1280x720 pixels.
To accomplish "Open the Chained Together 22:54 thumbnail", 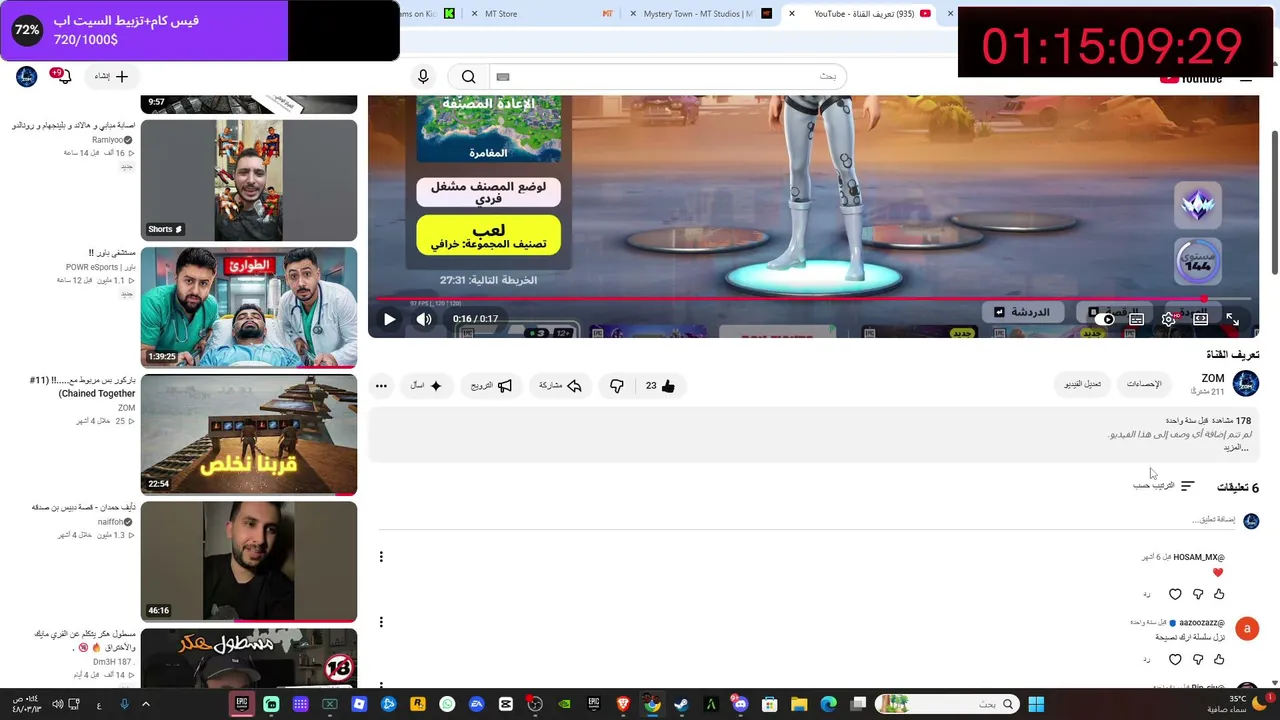I will coord(249,435).
